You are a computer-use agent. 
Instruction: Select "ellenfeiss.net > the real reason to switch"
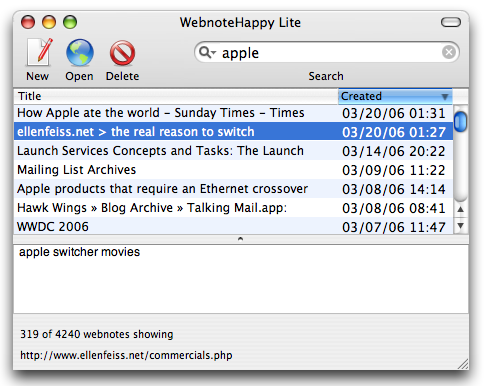(233, 132)
